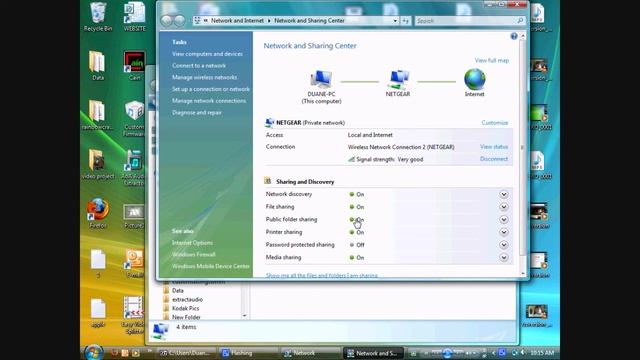The image size is (640, 360).
Task: Click the Network and S... taskbar button
Action: coord(372,353)
